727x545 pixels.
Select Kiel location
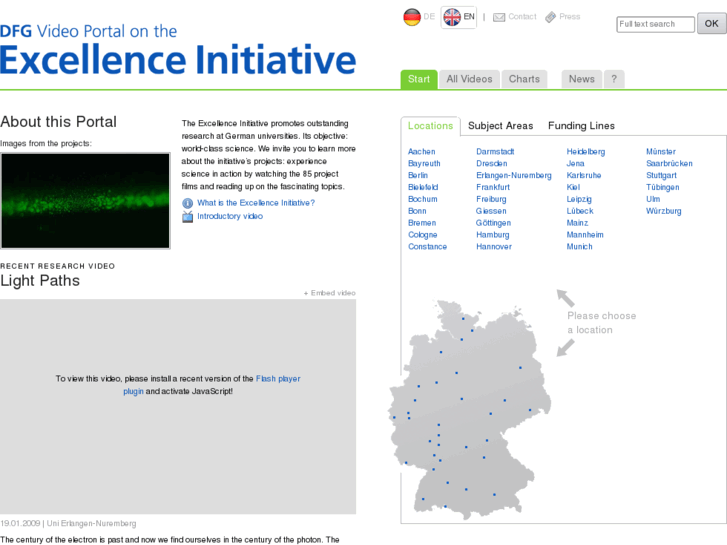point(573,187)
